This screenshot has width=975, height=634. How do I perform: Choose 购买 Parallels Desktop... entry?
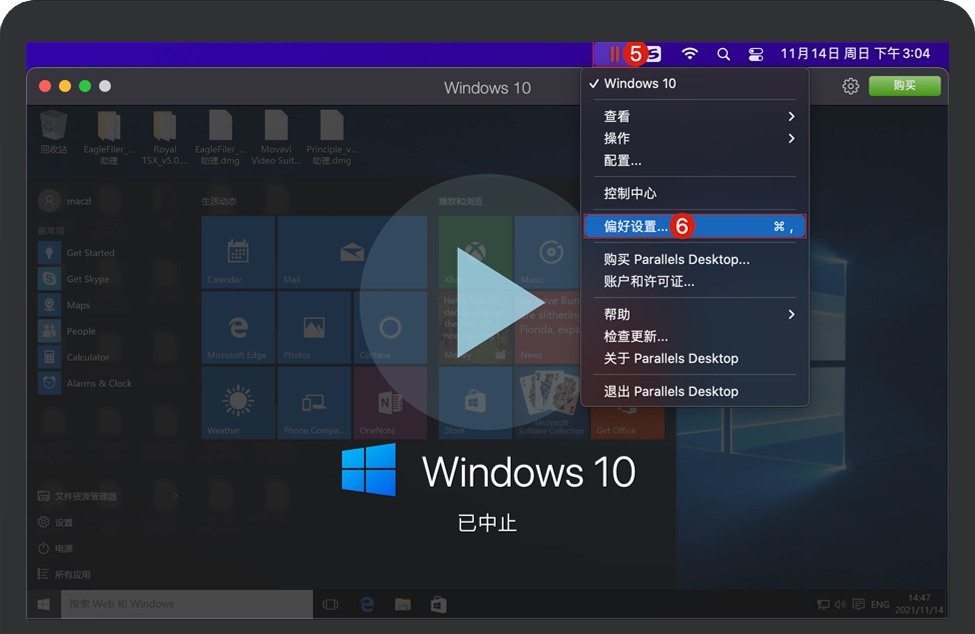695,259
